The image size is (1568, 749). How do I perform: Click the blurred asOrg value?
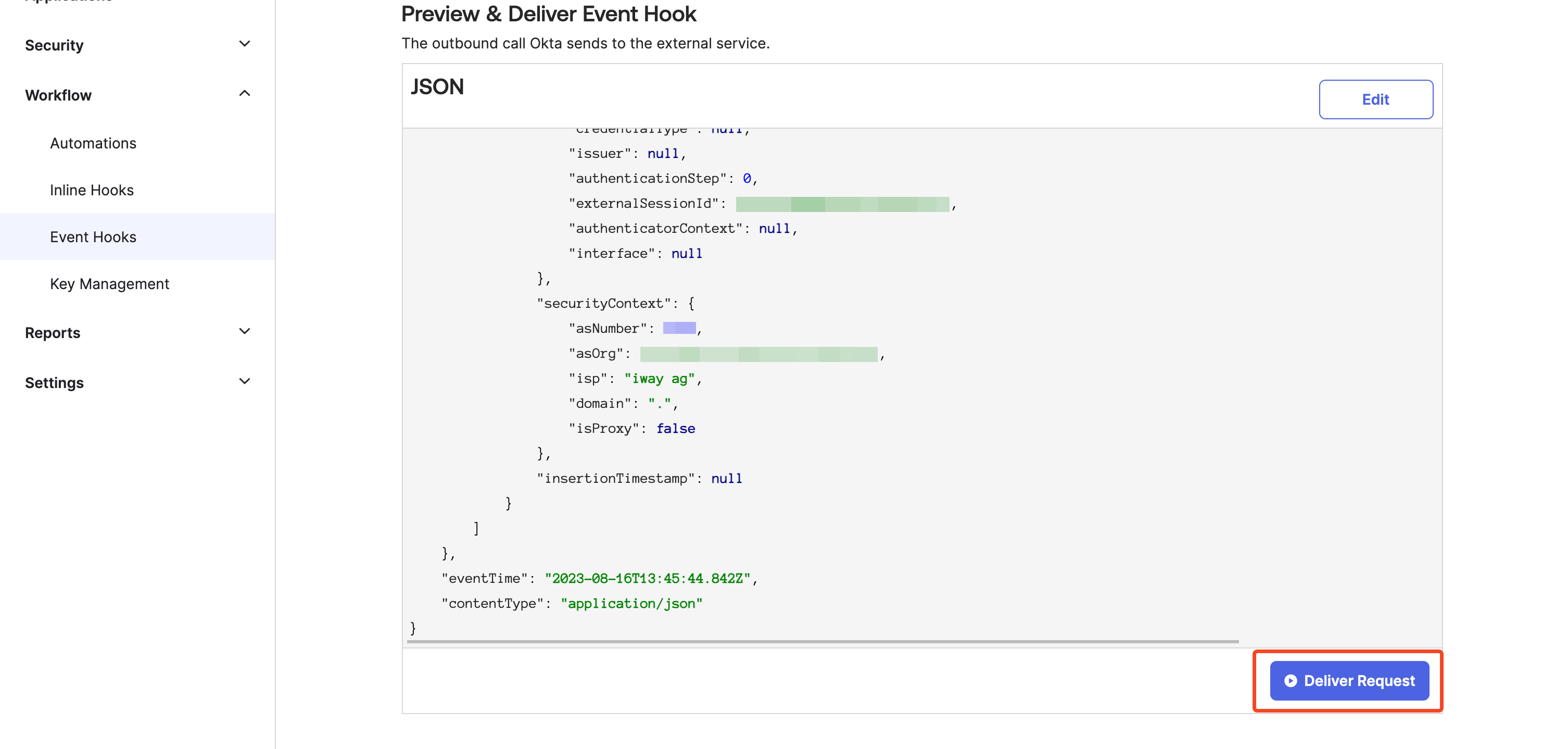pos(758,354)
